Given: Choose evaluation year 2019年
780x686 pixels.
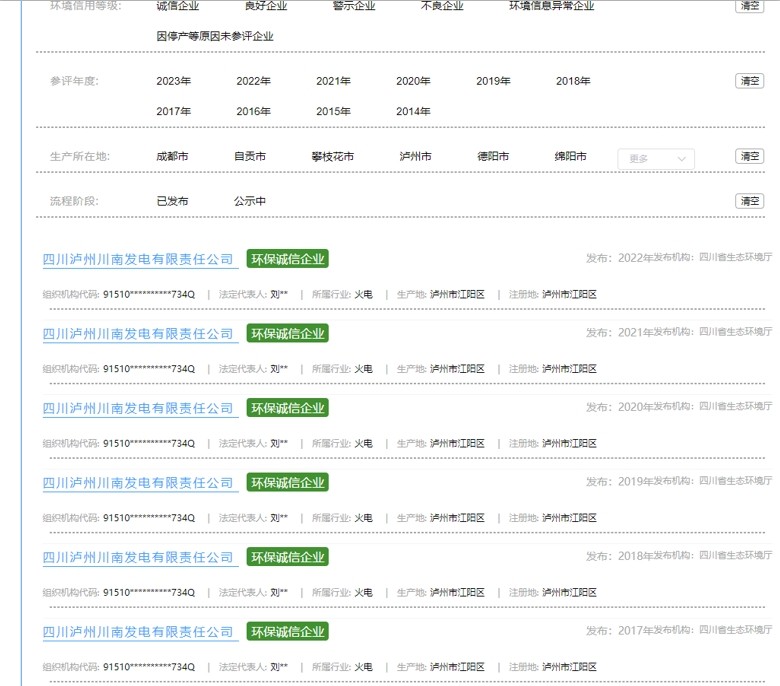Looking at the screenshot, I should pyautogui.click(x=493, y=81).
